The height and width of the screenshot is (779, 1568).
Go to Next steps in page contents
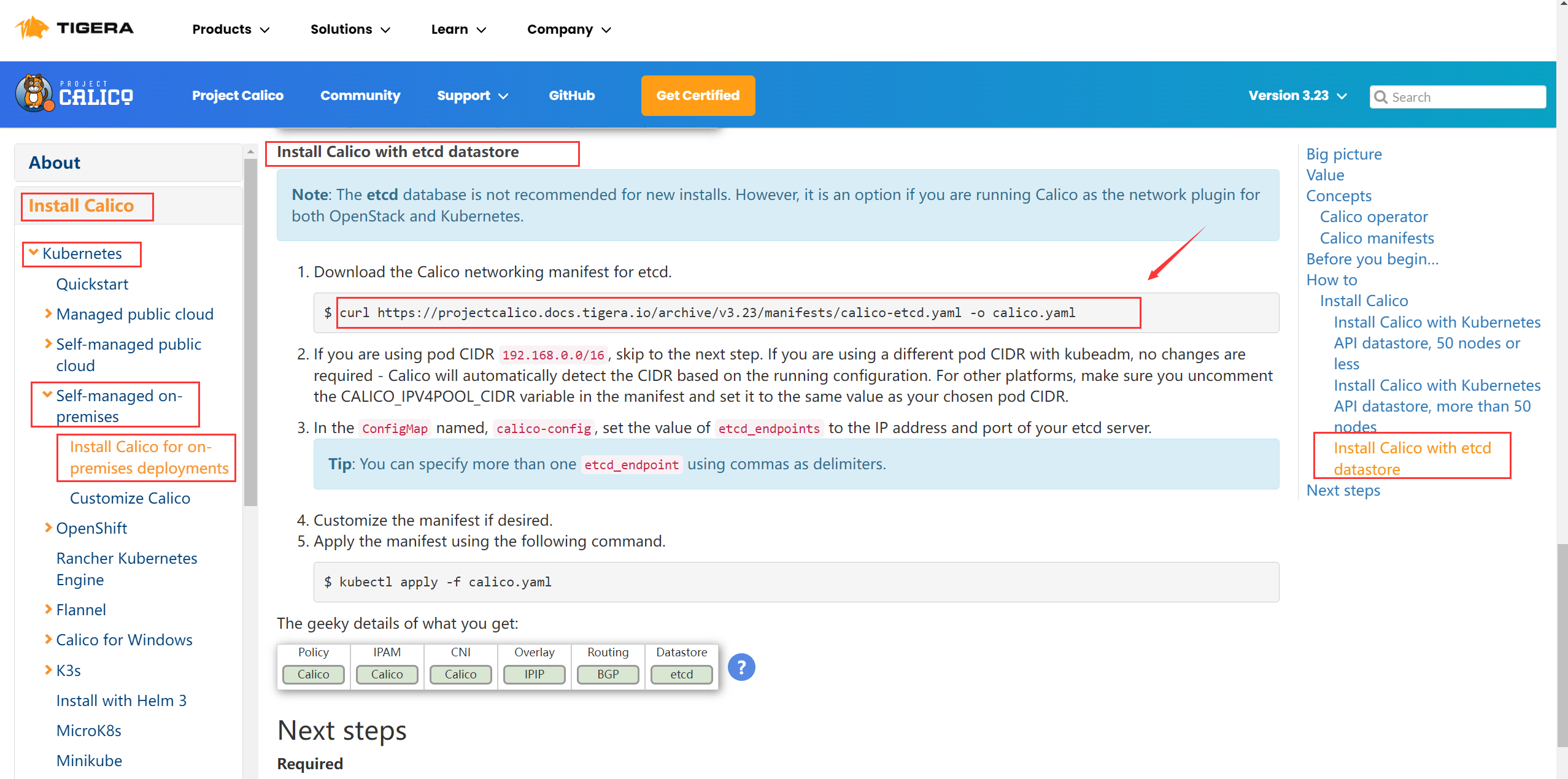1343,490
